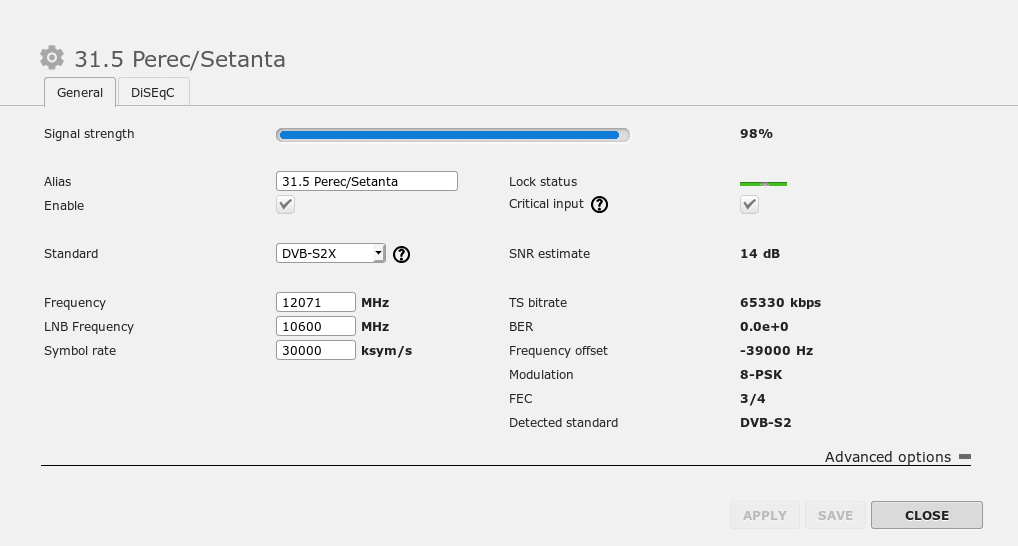Click the 31.5 Perec/Setanta title heading
The width and height of the screenshot is (1018, 546).
coord(180,59)
